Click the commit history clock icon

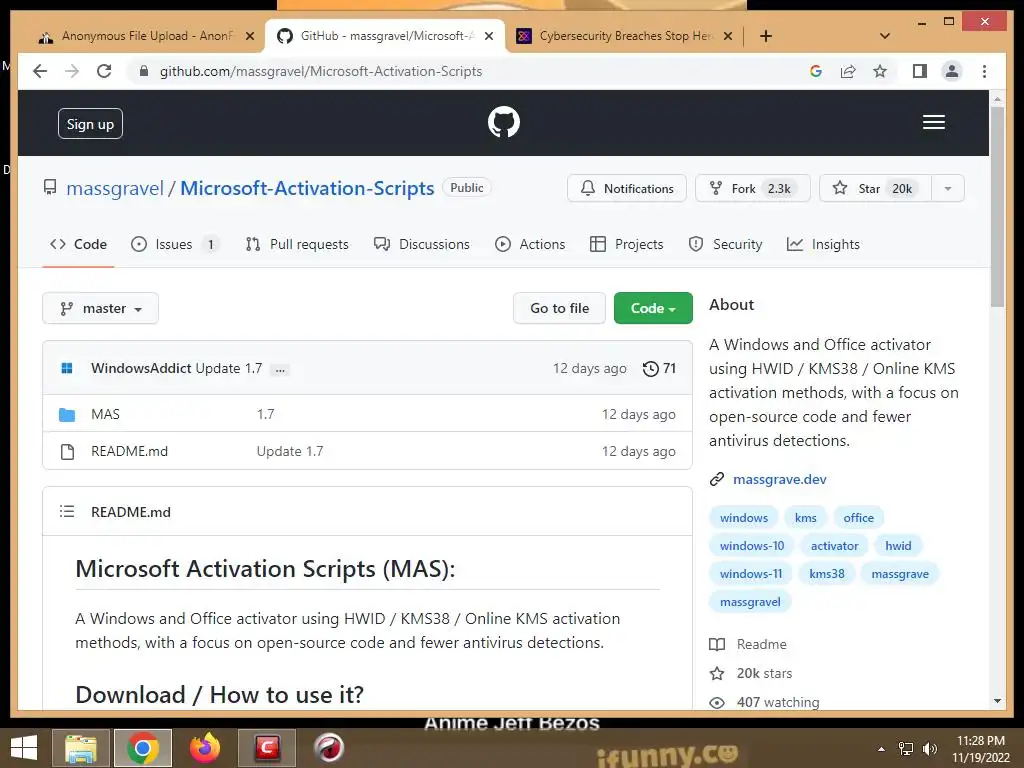(x=650, y=368)
